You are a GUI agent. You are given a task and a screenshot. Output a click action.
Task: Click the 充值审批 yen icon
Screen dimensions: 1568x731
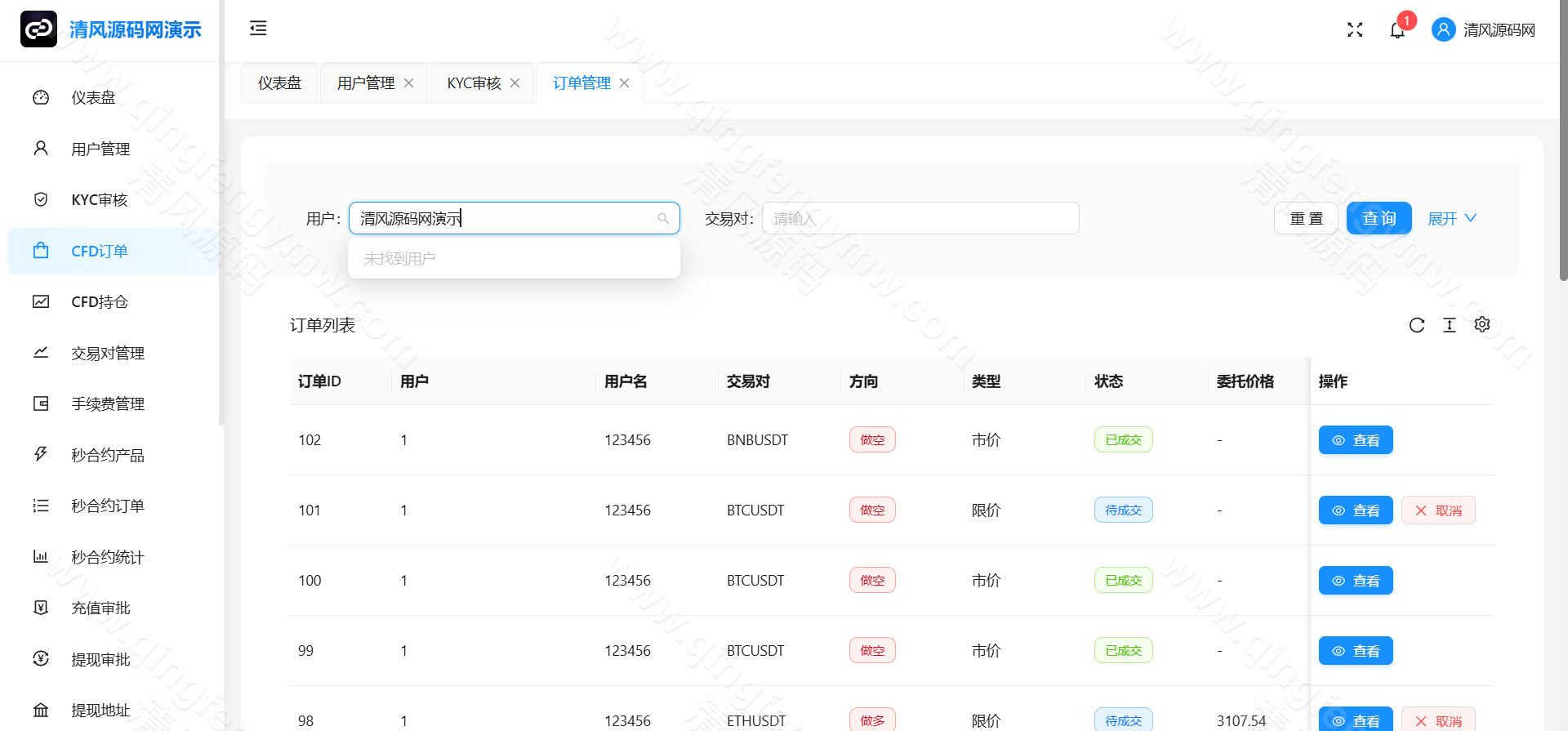click(41, 608)
